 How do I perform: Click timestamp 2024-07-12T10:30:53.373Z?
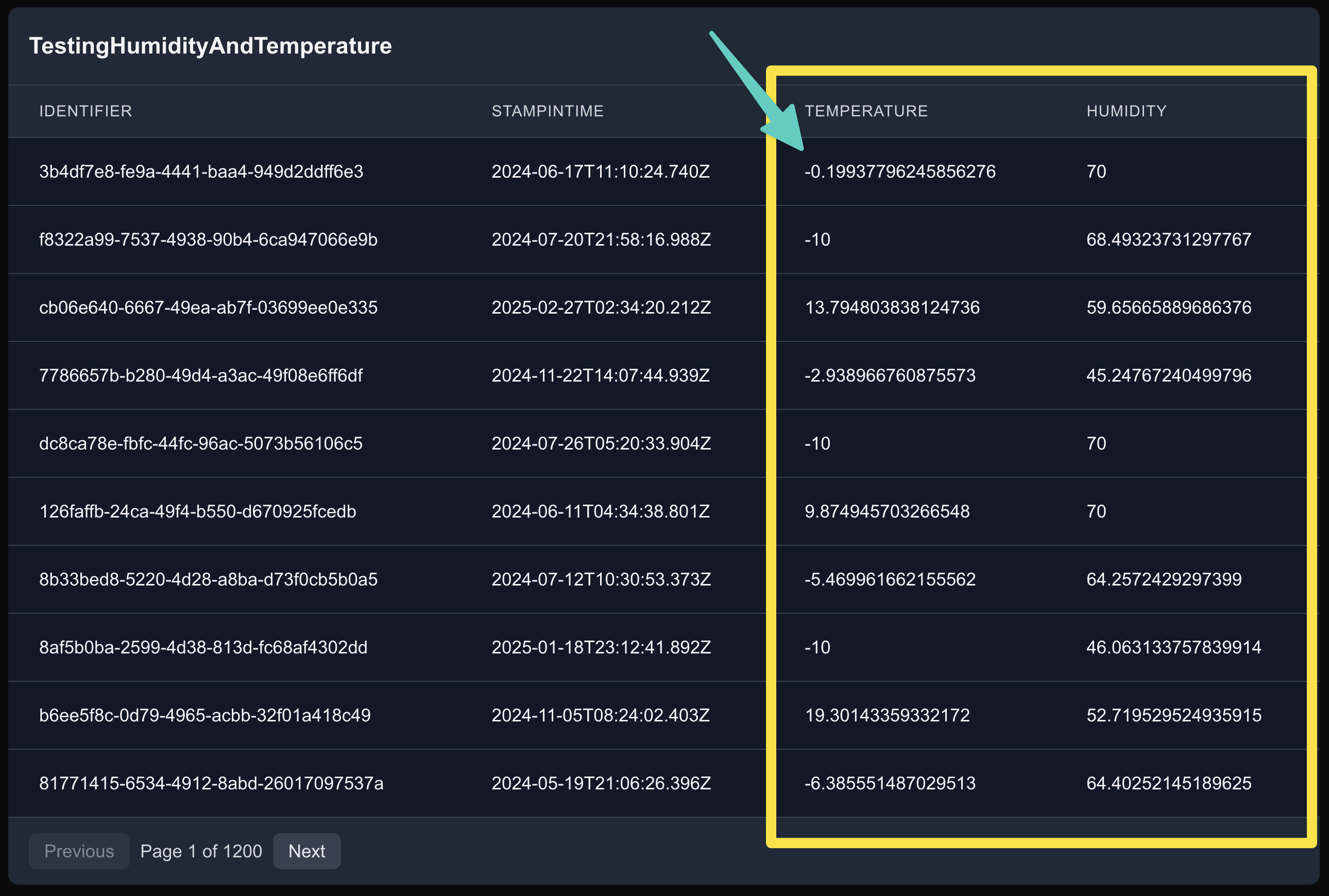[x=601, y=579]
